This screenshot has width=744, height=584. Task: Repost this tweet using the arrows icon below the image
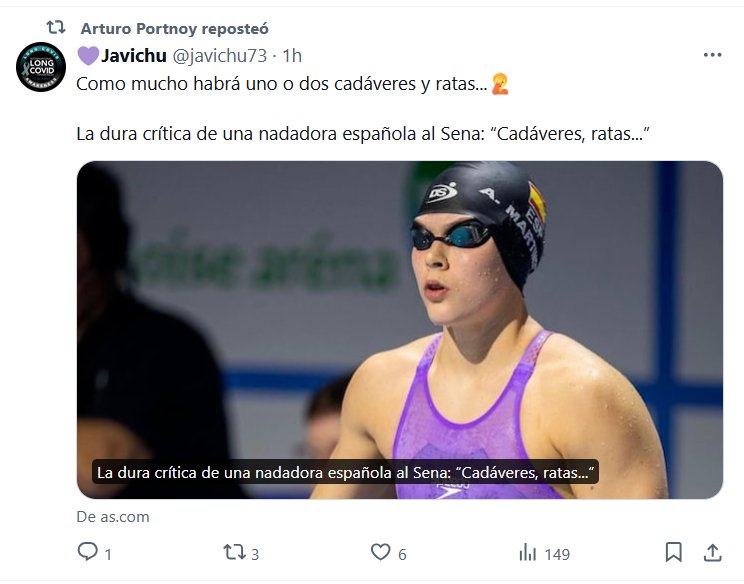click(x=233, y=552)
